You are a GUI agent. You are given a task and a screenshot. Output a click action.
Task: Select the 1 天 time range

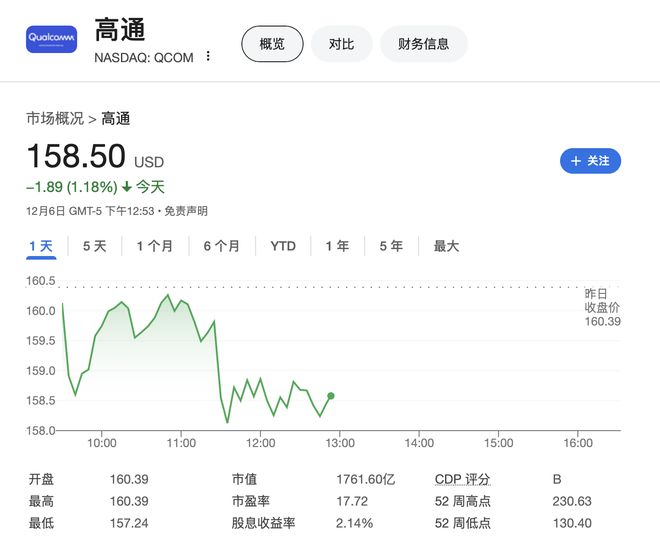point(41,246)
